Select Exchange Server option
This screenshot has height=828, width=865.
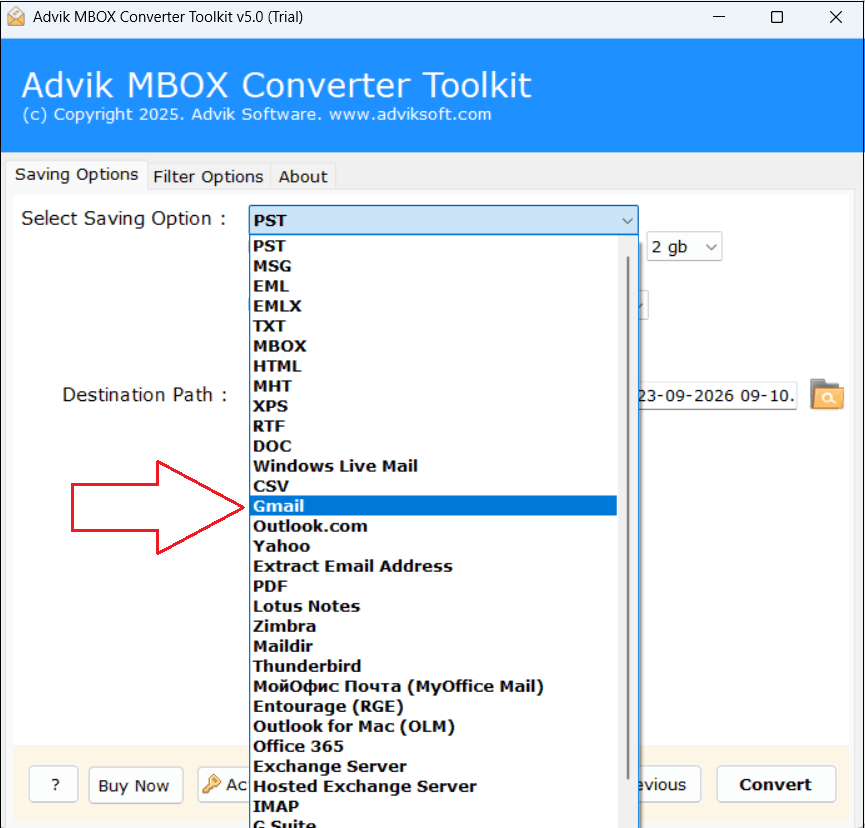click(433, 766)
